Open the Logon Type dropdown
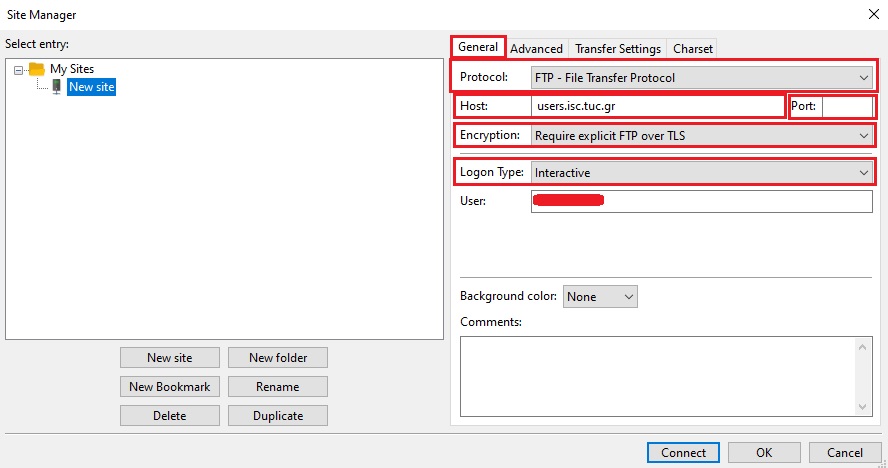 tap(700, 173)
